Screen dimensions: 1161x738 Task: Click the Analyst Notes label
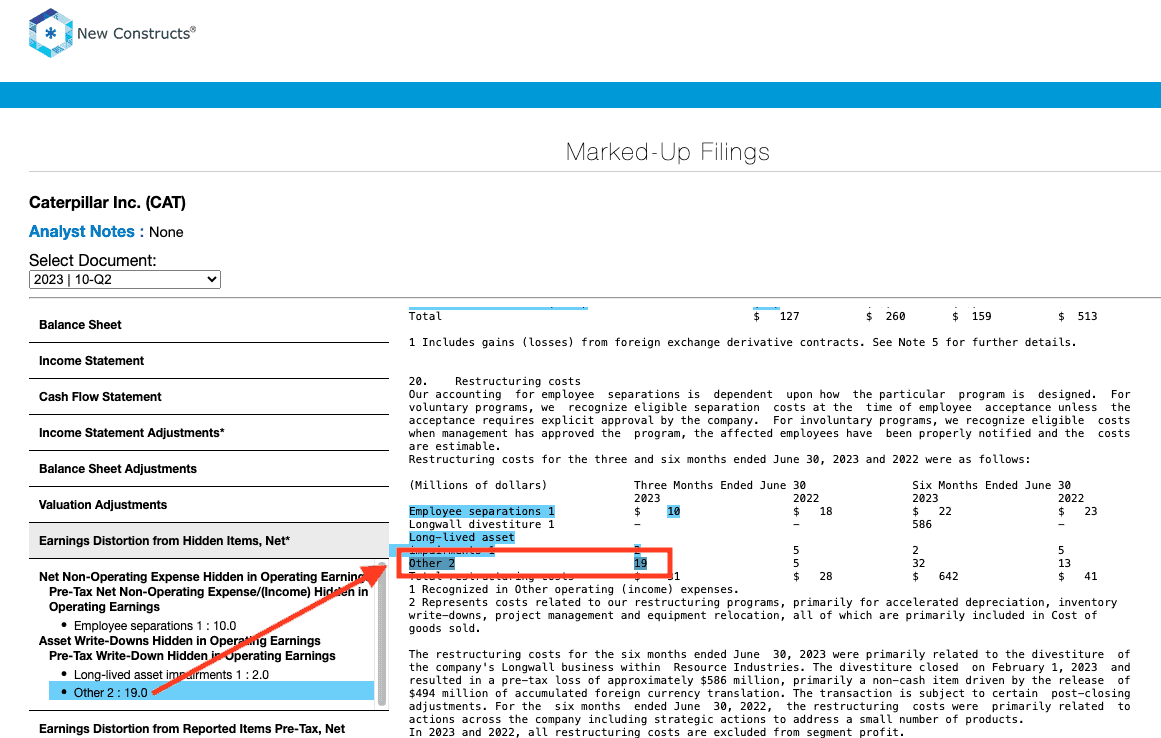[x=86, y=232]
